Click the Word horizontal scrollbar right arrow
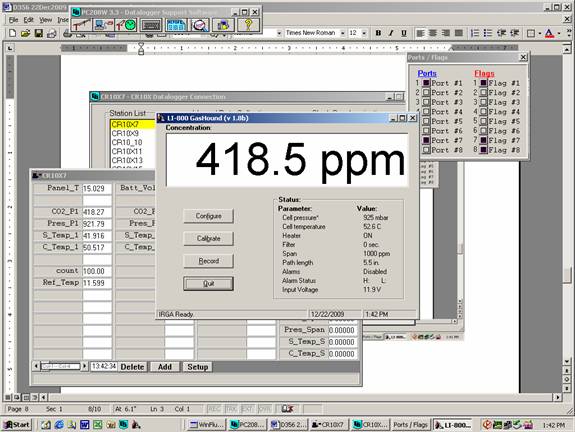Viewport: 575px width, 432px height. point(558,397)
